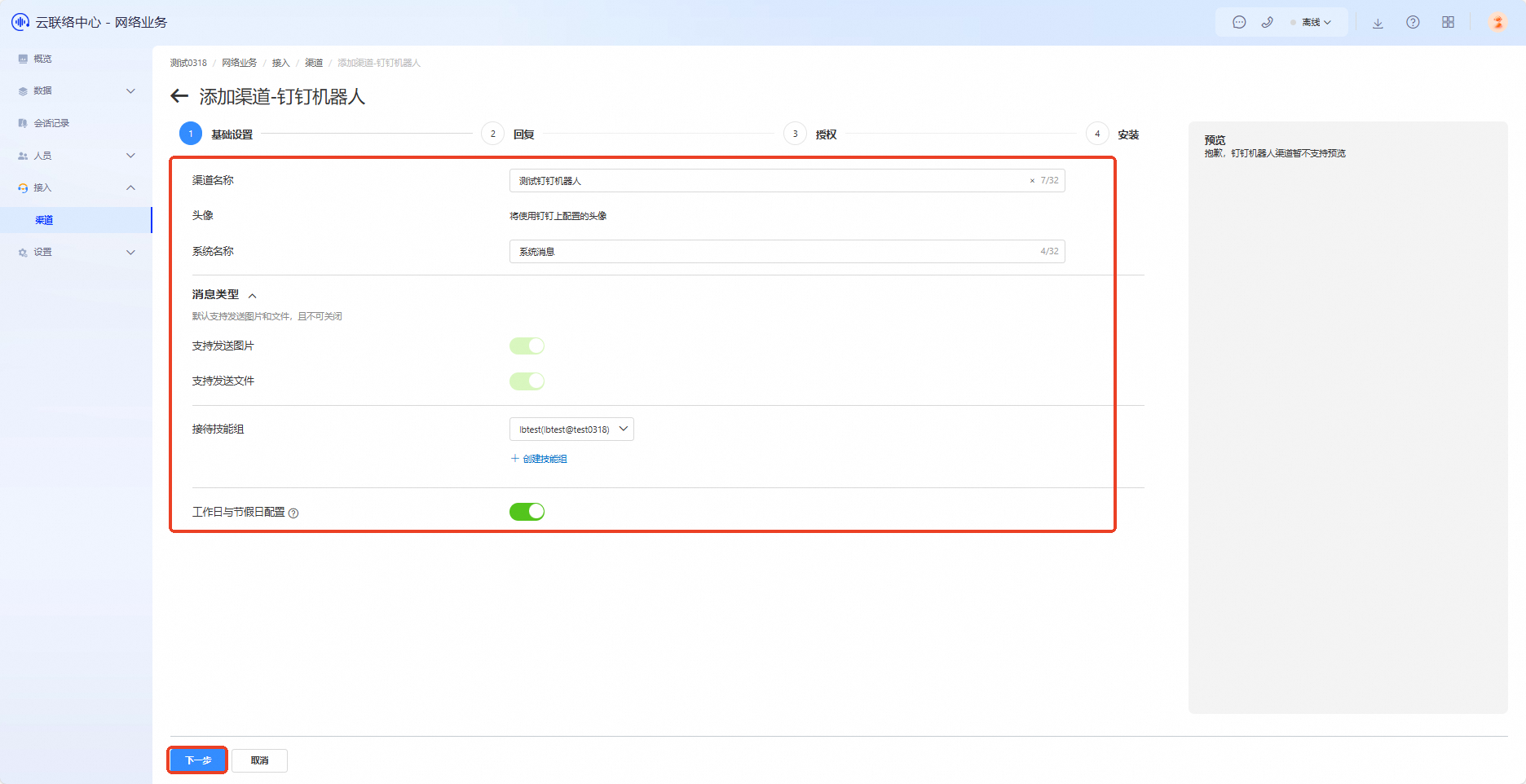The height and width of the screenshot is (784, 1526).
Task: Expand the 人员 sidebar section
Action: 130,155
